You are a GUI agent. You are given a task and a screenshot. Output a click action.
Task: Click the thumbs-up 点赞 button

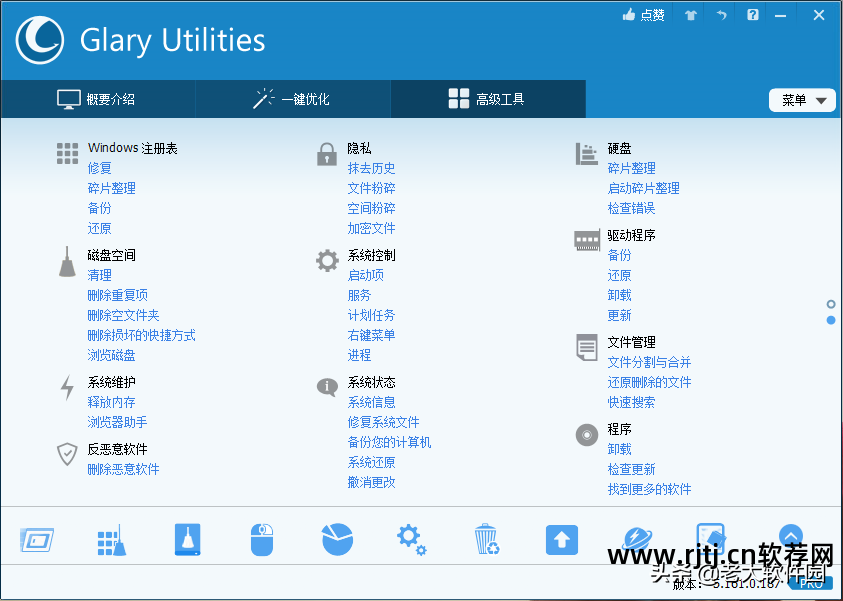coord(643,15)
